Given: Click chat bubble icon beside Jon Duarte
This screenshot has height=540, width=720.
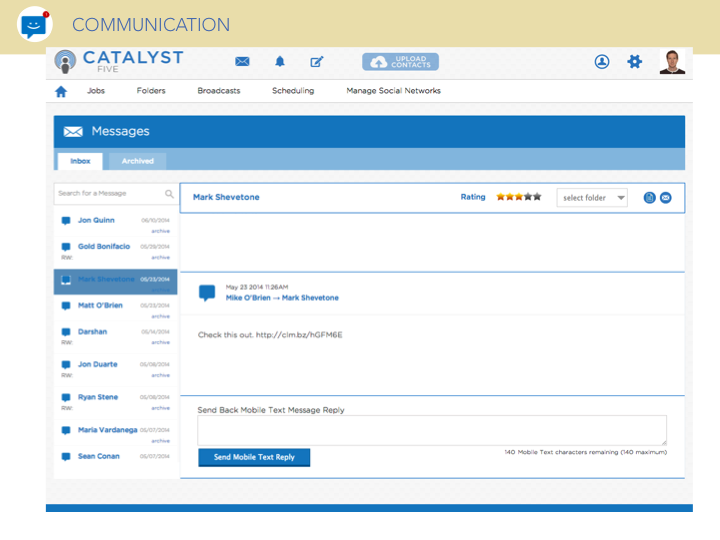Looking at the screenshot, I should [66, 365].
